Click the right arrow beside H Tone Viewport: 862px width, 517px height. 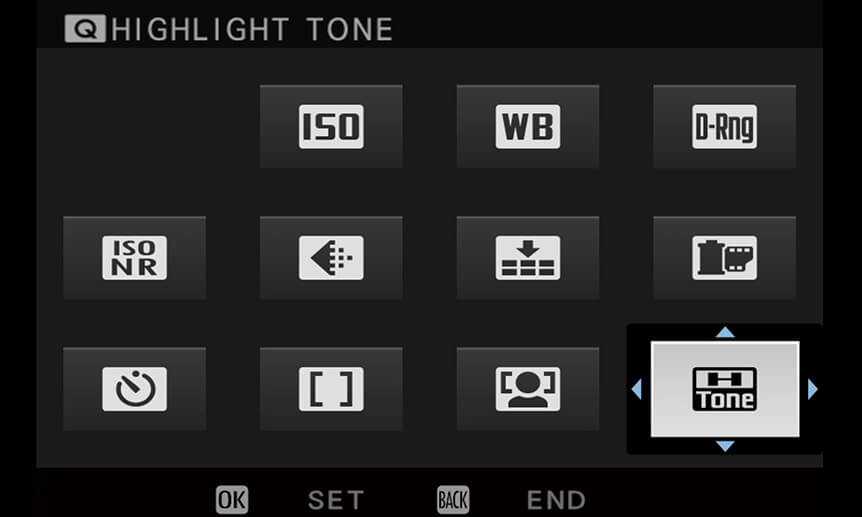click(813, 389)
